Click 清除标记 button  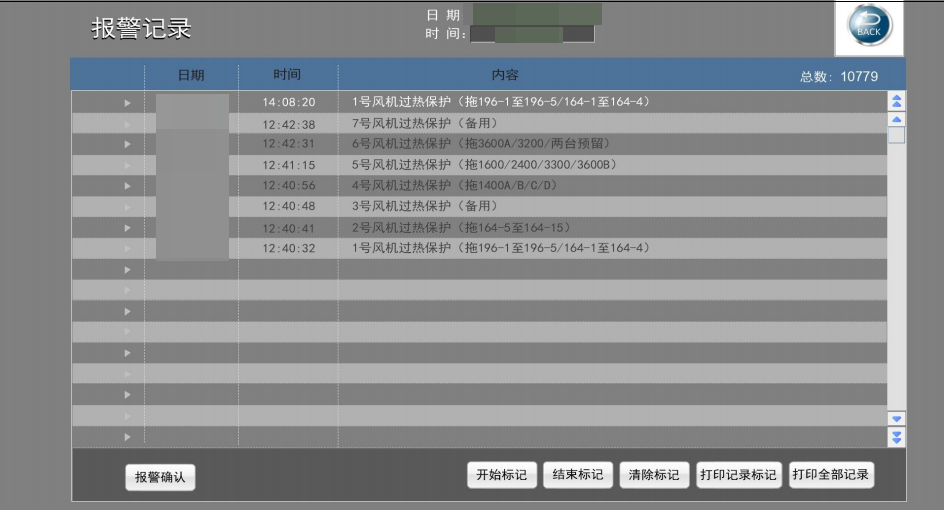(654, 475)
